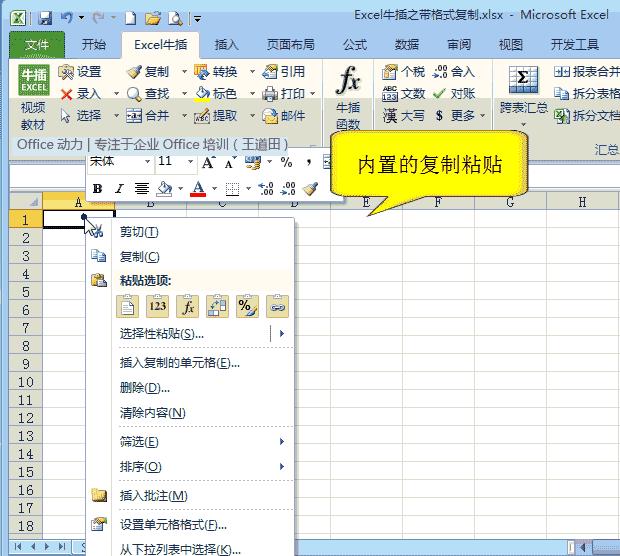Click paste formulas fx option icon
The image size is (620, 556).
[187, 306]
